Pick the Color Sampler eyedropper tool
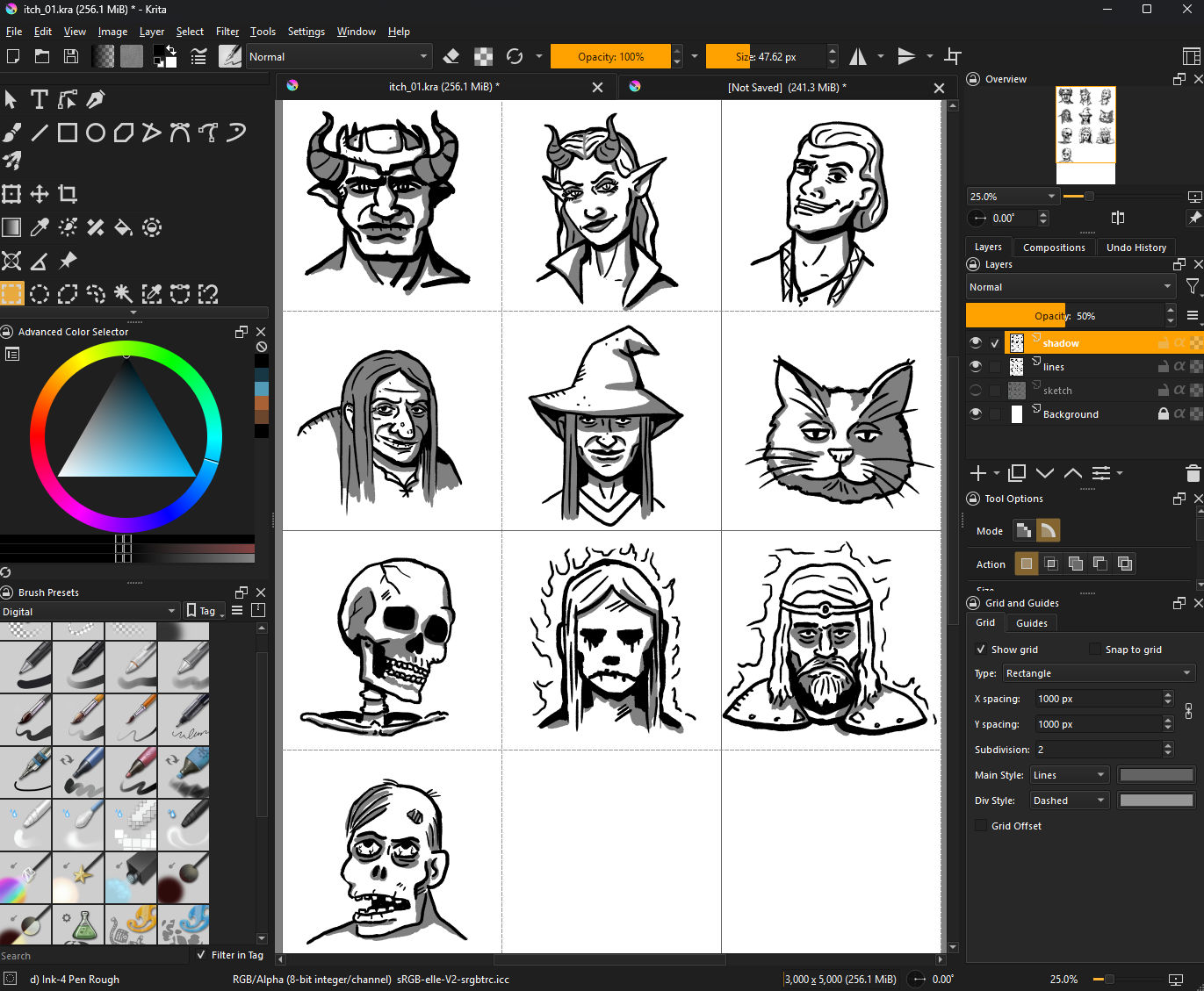The image size is (1204, 991). click(x=40, y=228)
